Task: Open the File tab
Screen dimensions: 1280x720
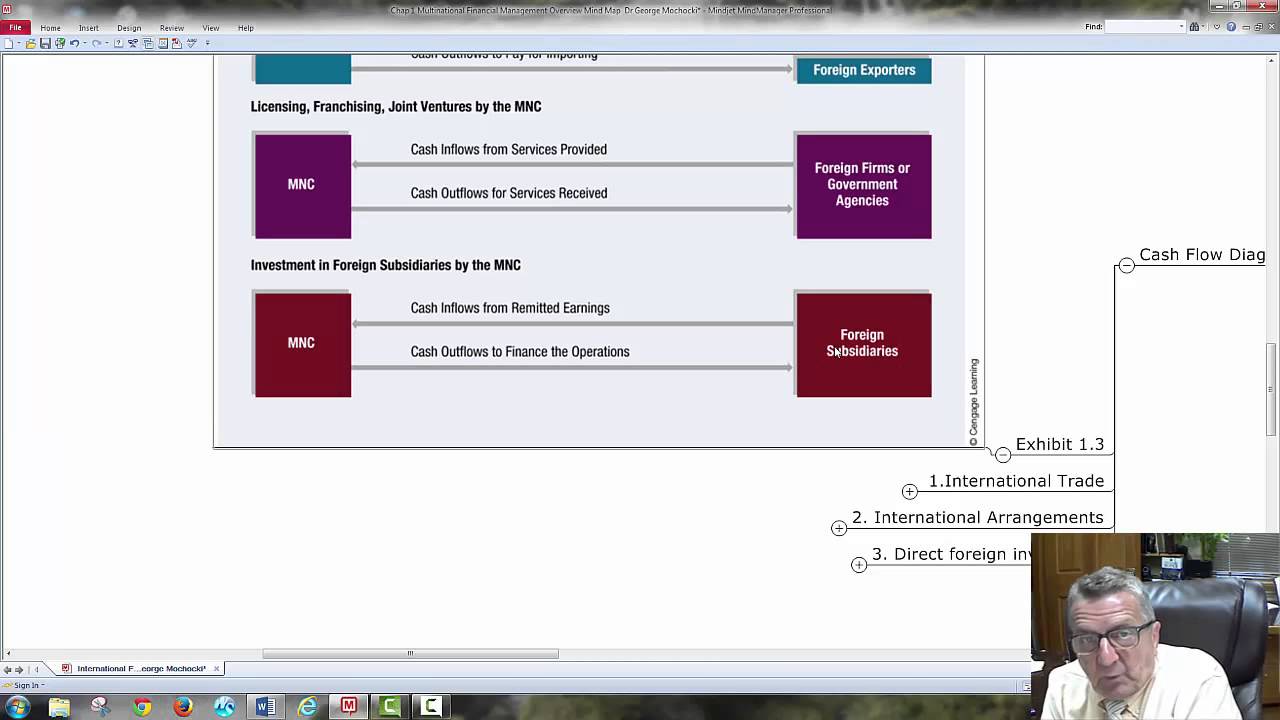Action: point(15,28)
